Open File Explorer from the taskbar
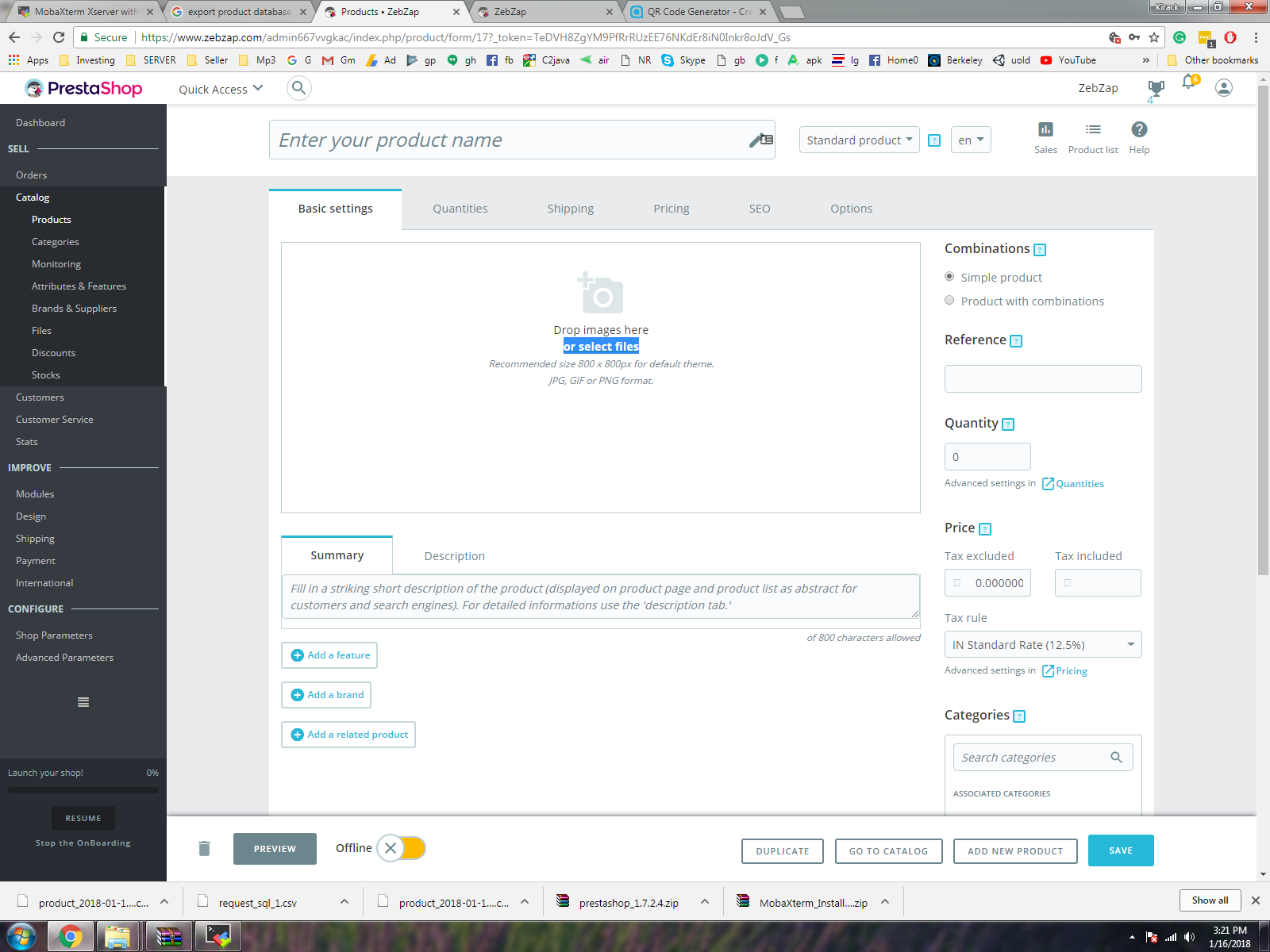 [117, 937]
